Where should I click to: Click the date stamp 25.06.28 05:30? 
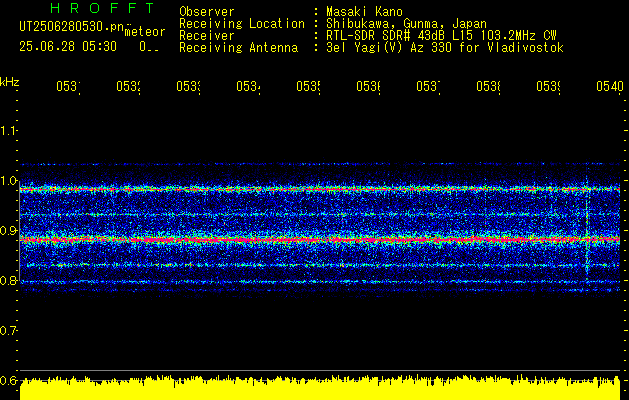point(68,47)
